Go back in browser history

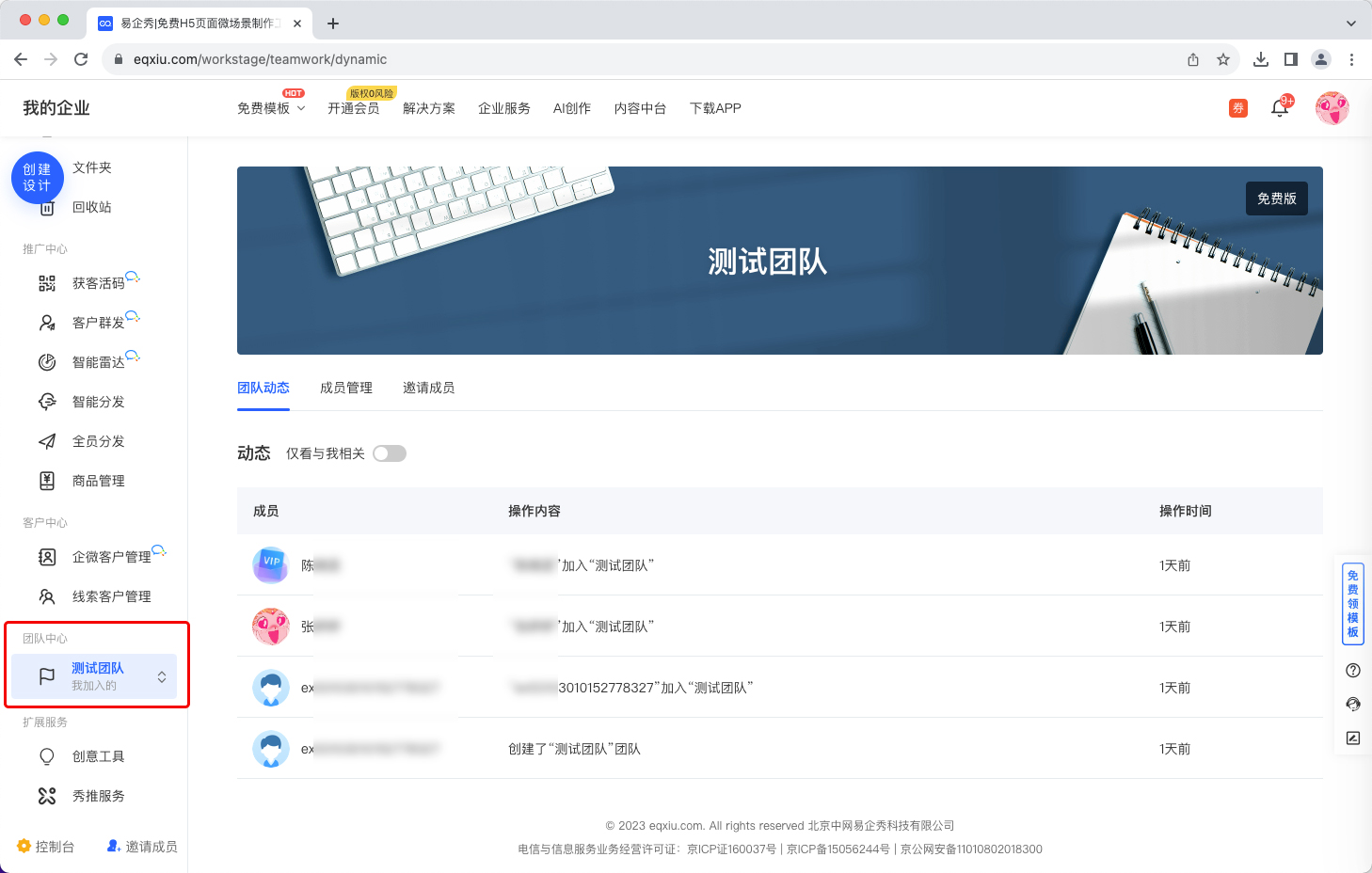tap(21, 59)
